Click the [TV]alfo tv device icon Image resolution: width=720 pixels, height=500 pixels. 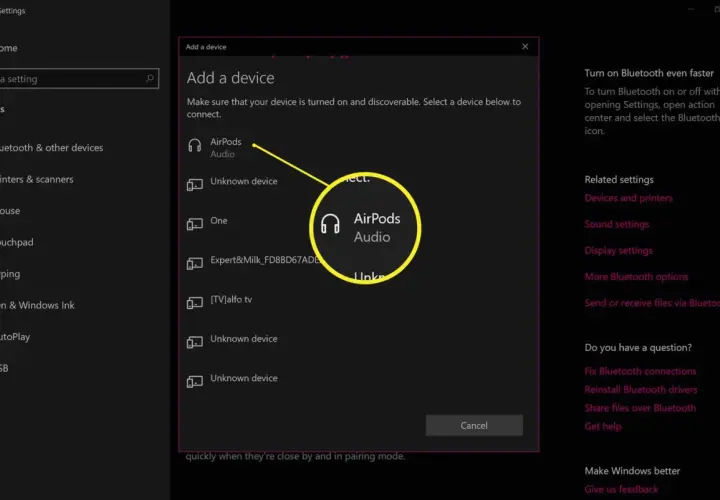pyautogui.click(x=195, y=303)
